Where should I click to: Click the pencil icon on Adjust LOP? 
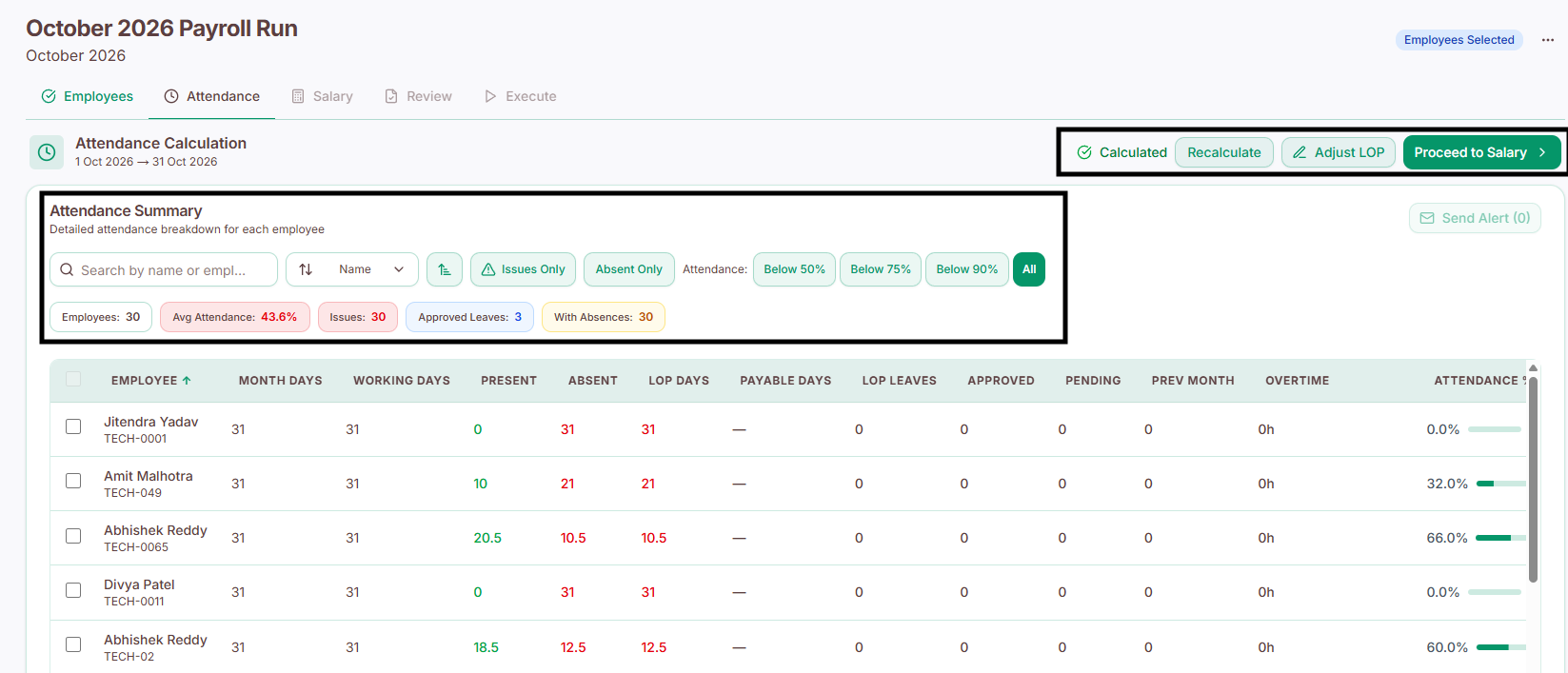click(x=1300, y=152)
